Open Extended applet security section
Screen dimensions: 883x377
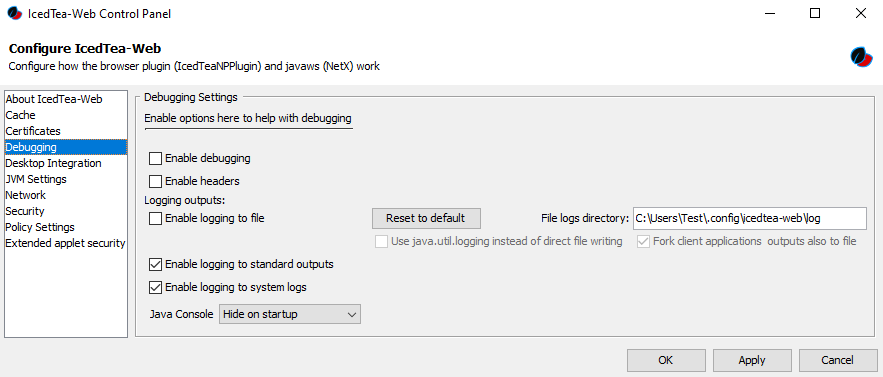pyautogui.click(x=65, y=243)
